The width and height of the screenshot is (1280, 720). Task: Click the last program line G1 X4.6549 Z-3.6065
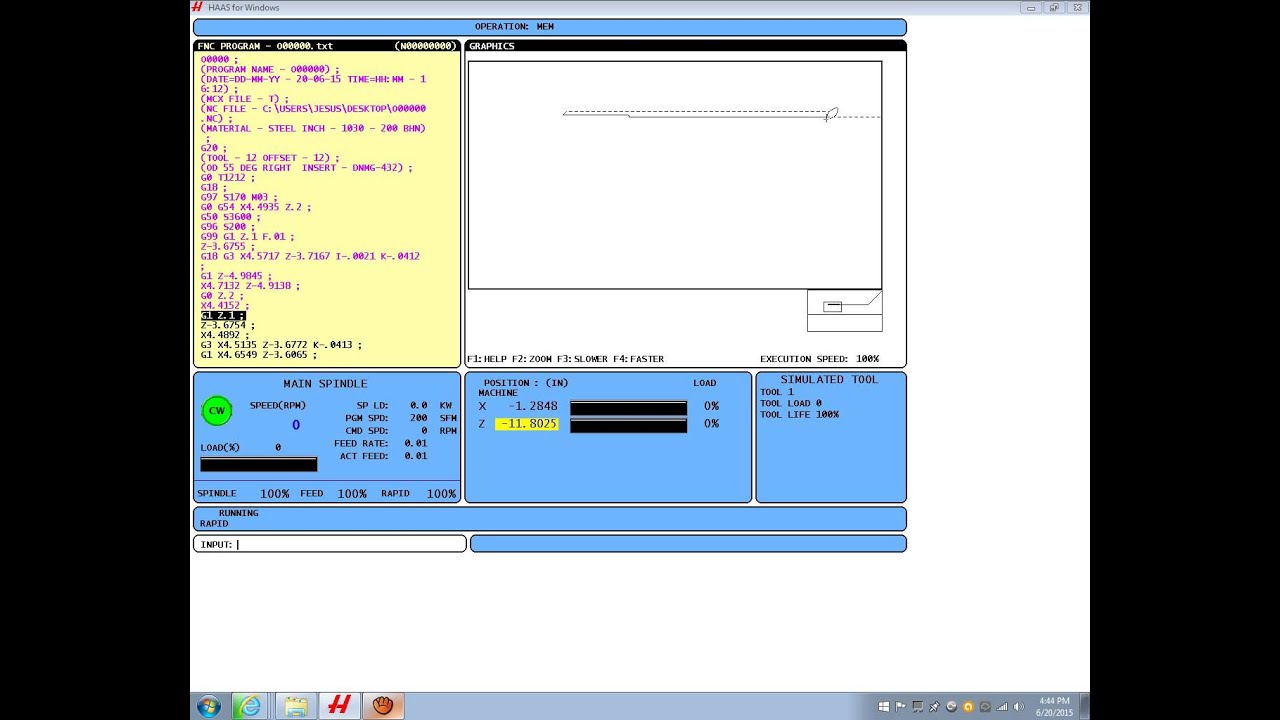pos(258,354)
